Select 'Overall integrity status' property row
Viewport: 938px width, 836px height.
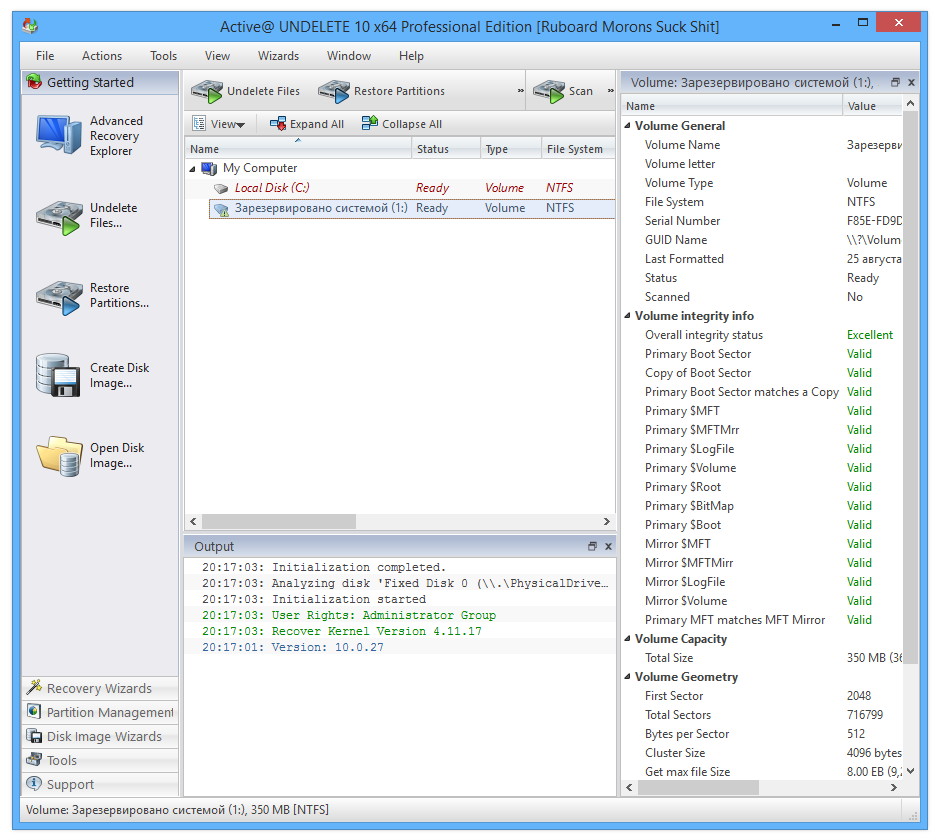click(762, 335)
